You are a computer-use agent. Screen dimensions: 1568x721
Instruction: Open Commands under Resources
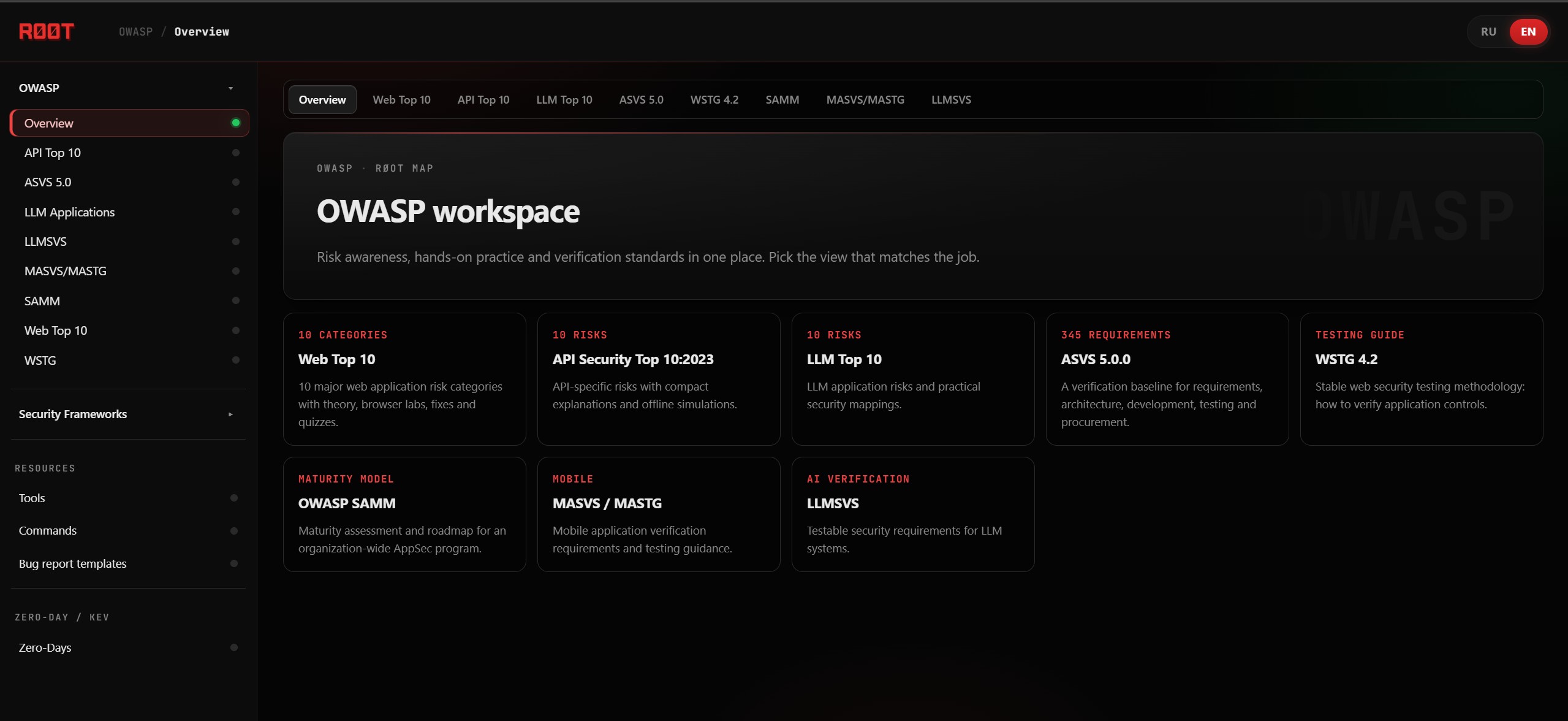129,530
